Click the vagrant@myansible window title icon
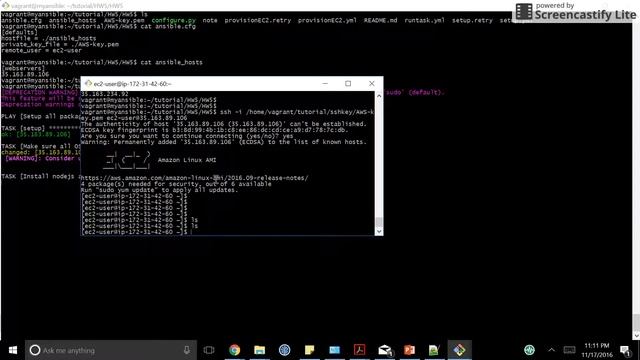The width and height of the screenshot is (640, 360). tap(5, 6)
